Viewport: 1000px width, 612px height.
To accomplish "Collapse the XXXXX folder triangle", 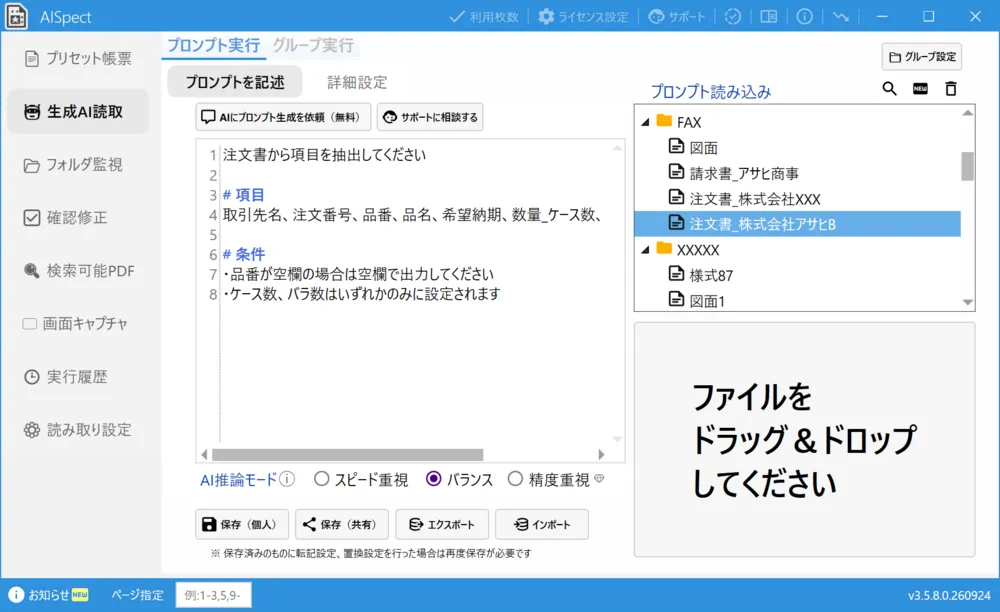I will [x=645, y=250].
